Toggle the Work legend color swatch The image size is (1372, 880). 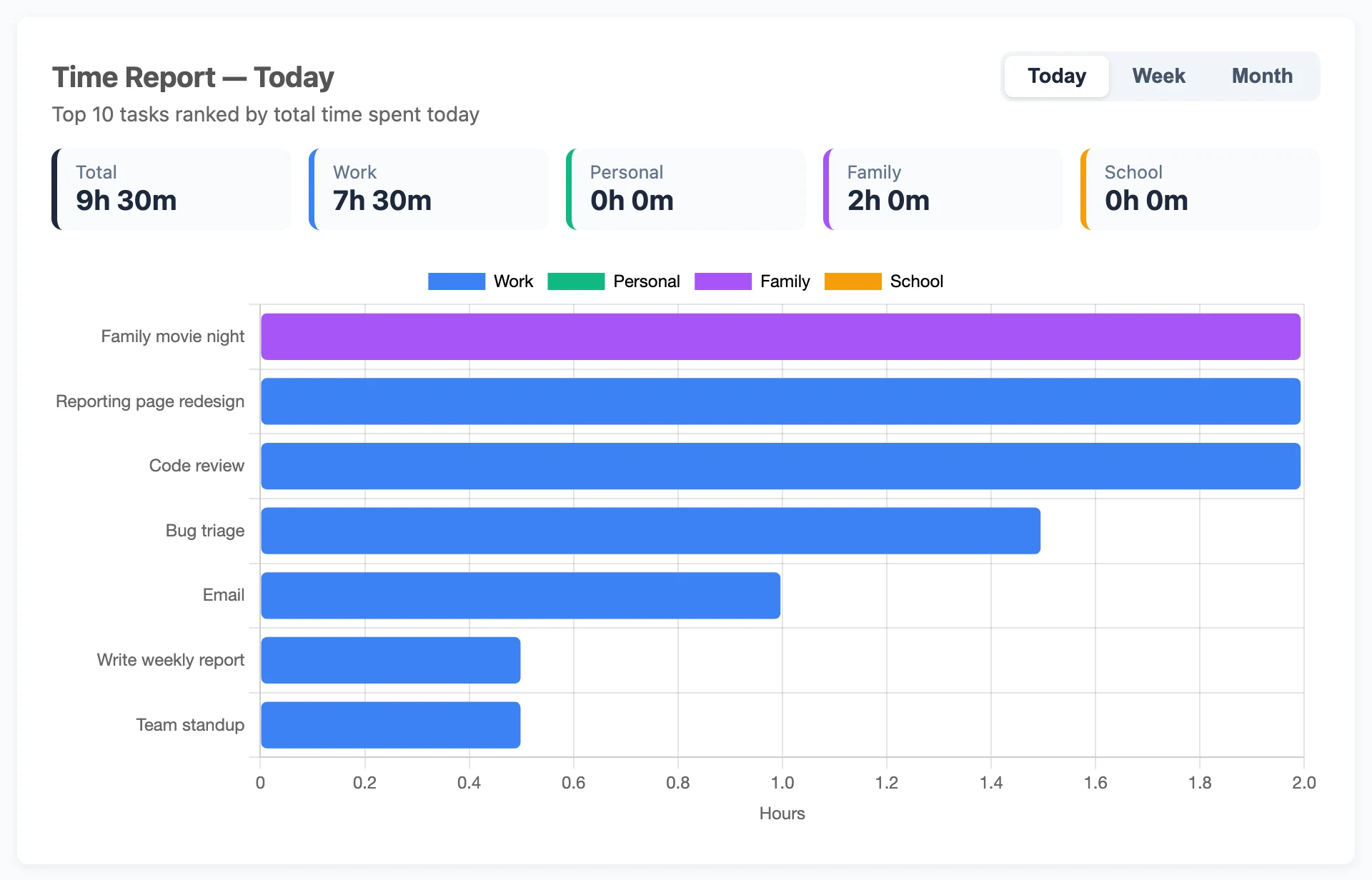pos(457,281)
